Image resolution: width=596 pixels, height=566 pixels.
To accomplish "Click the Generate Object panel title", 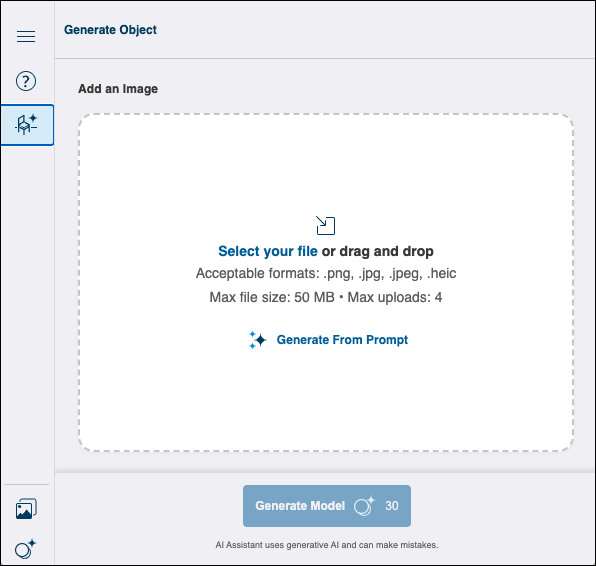I will [x=110, y=30].
